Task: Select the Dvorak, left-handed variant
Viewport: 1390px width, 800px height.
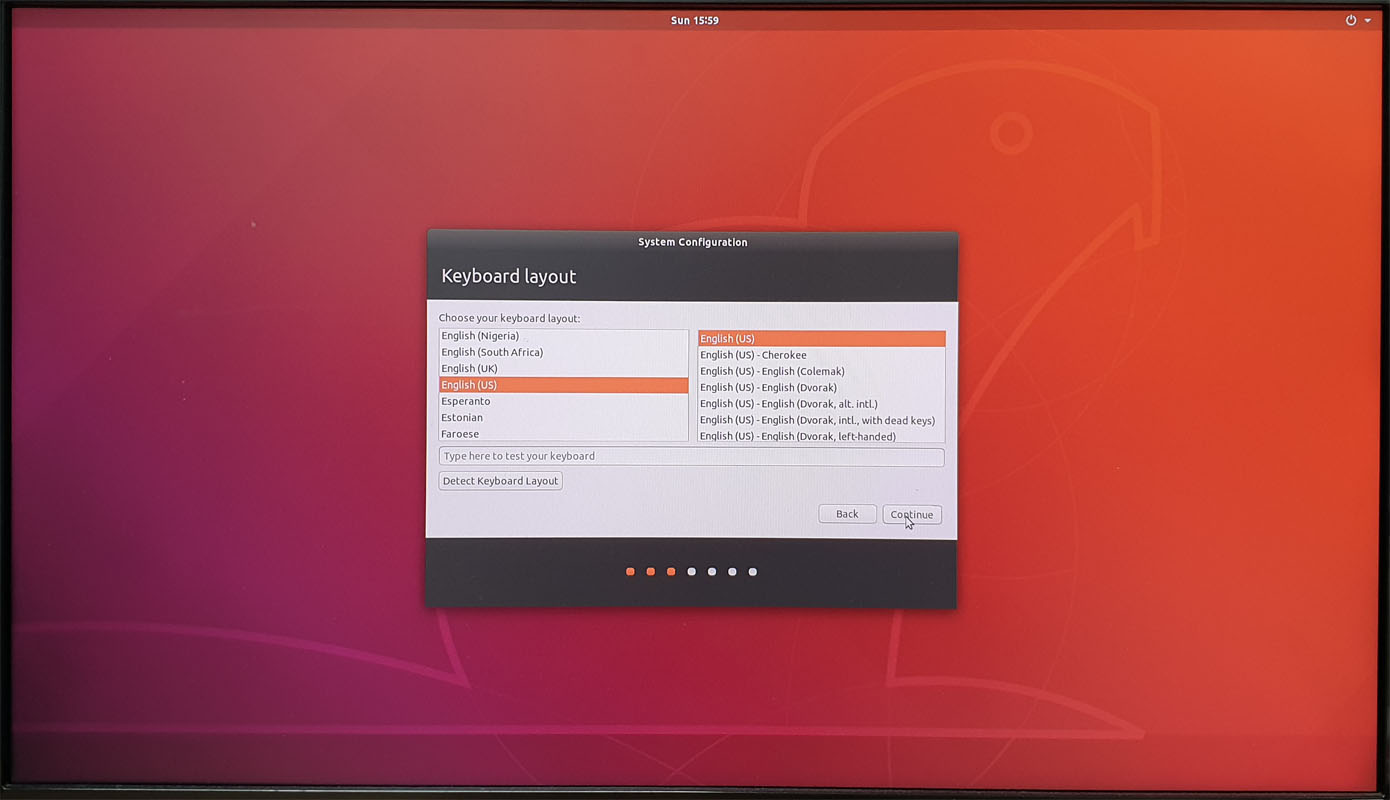Action: click(821, 436)
